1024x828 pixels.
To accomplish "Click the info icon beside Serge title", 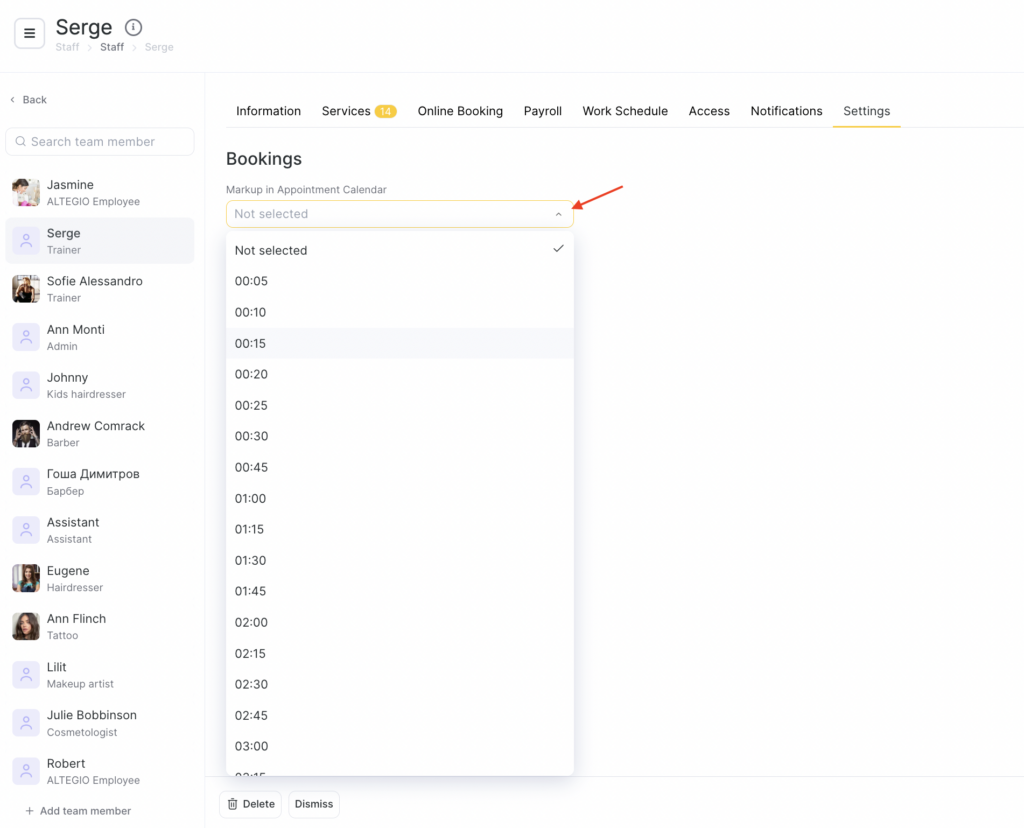I will [133, 28].
